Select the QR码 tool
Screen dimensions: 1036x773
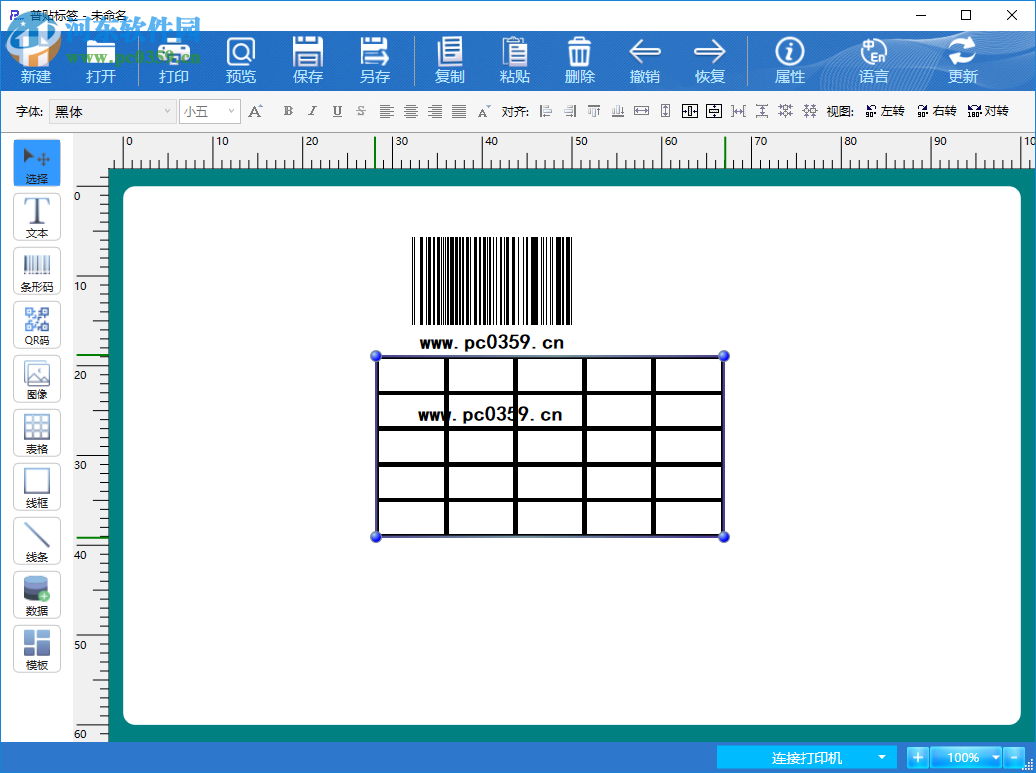[37, 325]
